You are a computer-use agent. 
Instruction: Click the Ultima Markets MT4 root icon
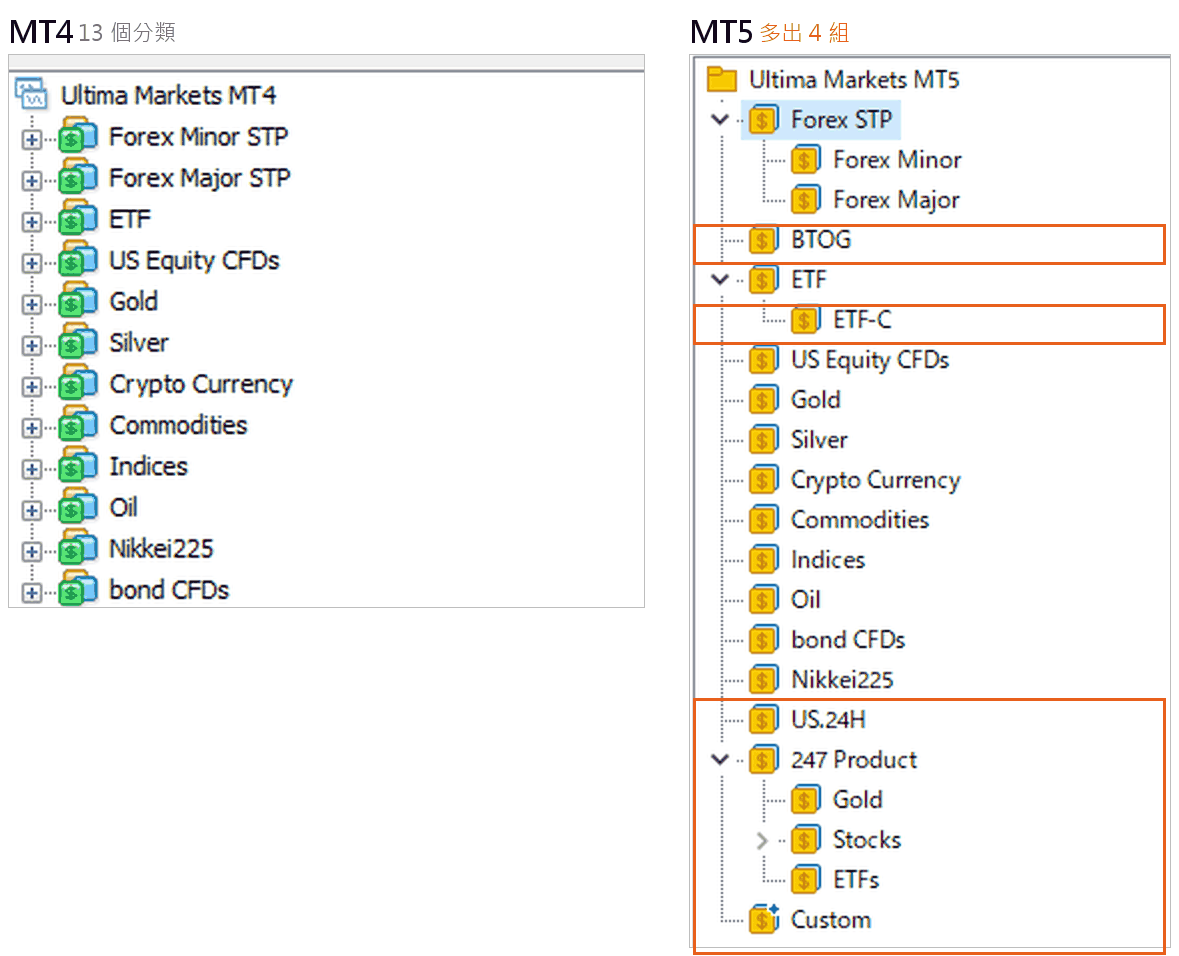(32, 93)
